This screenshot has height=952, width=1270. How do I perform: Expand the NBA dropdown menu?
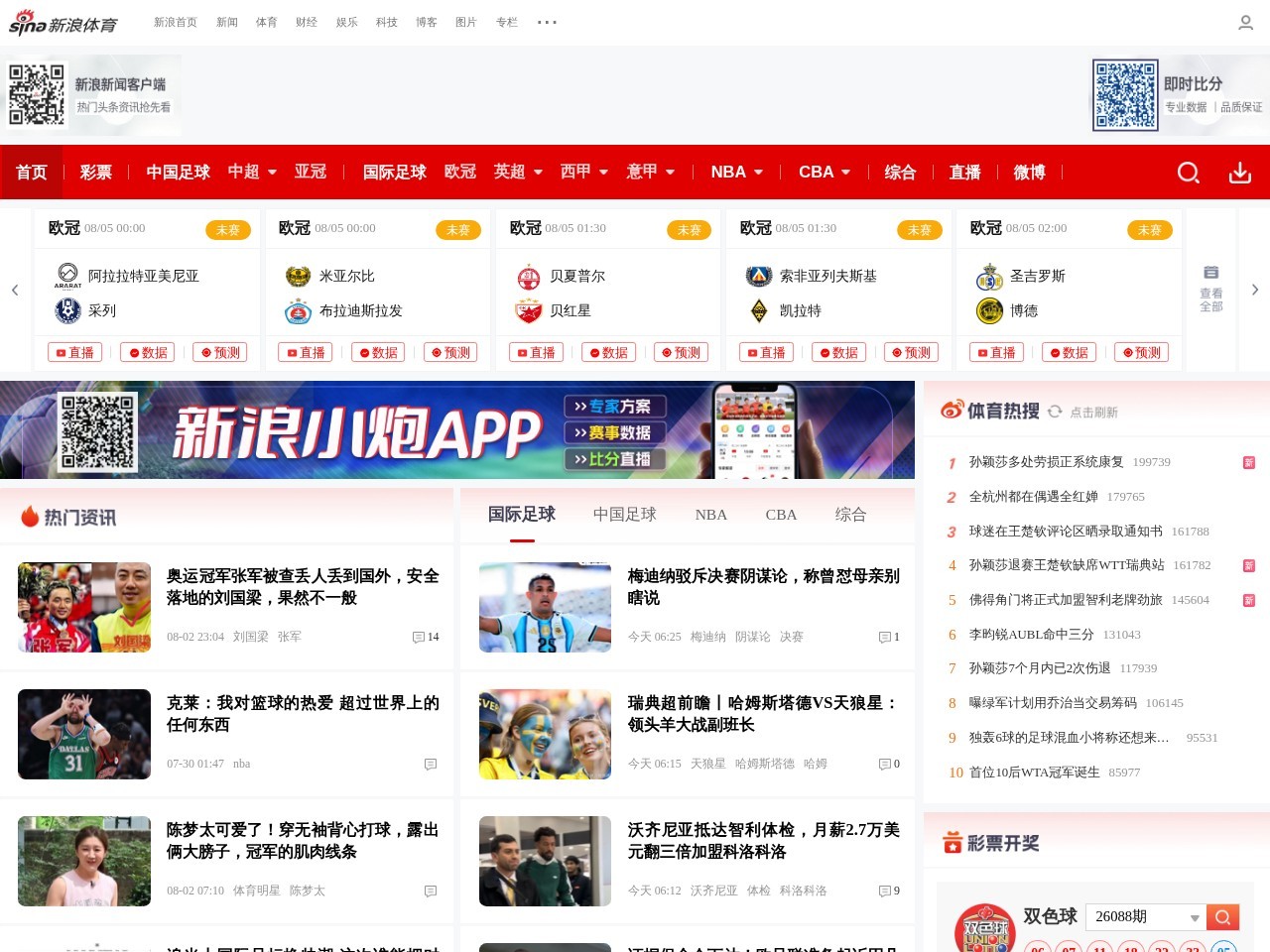click(758, 173)
